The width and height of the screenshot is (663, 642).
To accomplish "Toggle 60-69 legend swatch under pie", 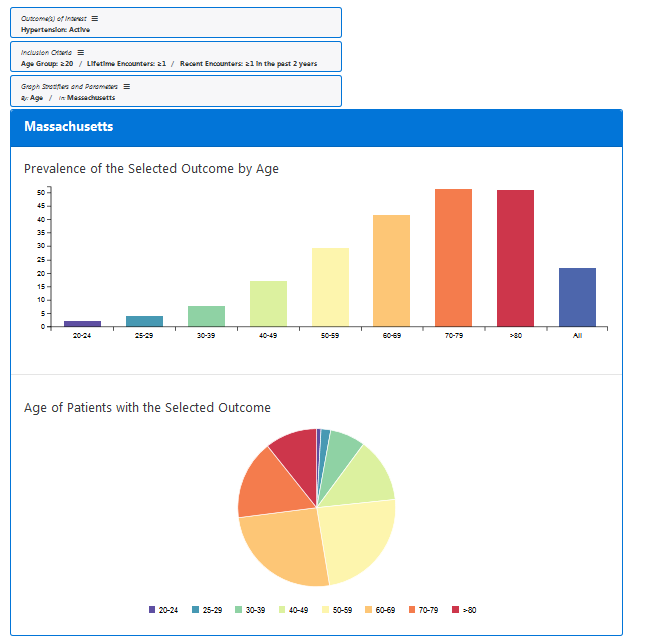I will [x=368, y=609].
